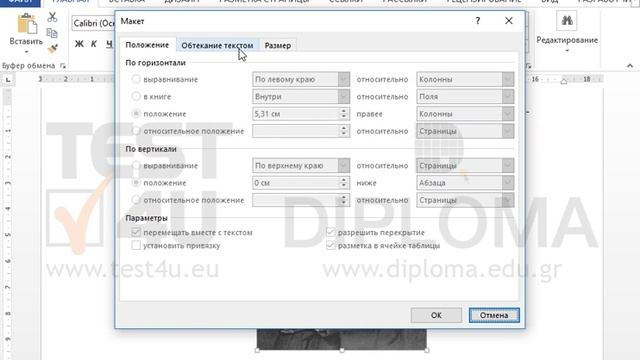Open the По левому краю dropdown
Viewport: 640px width, 360px height.
click(x=301, y=79)
